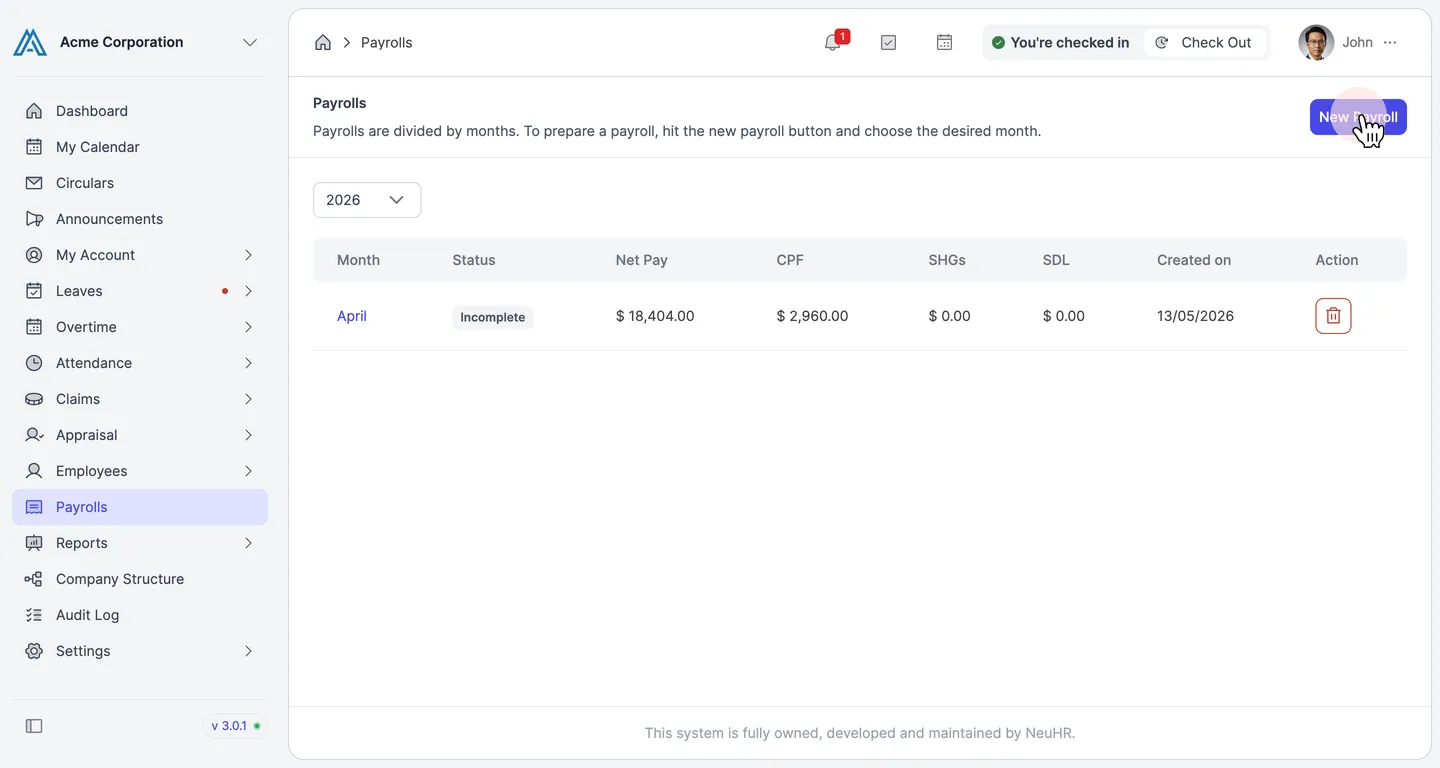Delete the April payroll with trash icon
This screenshot has width=1440, height=768.
coord(1333,316)
